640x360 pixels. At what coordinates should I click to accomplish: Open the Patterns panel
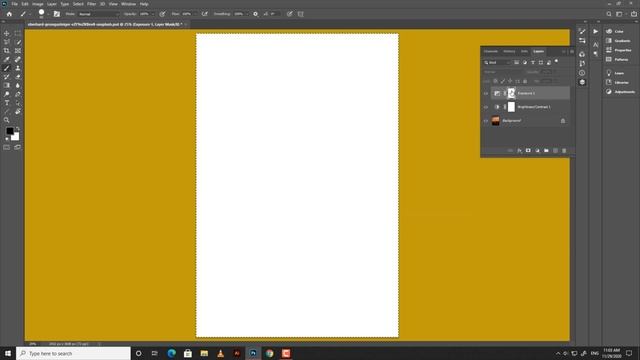(x=617, y=60)
